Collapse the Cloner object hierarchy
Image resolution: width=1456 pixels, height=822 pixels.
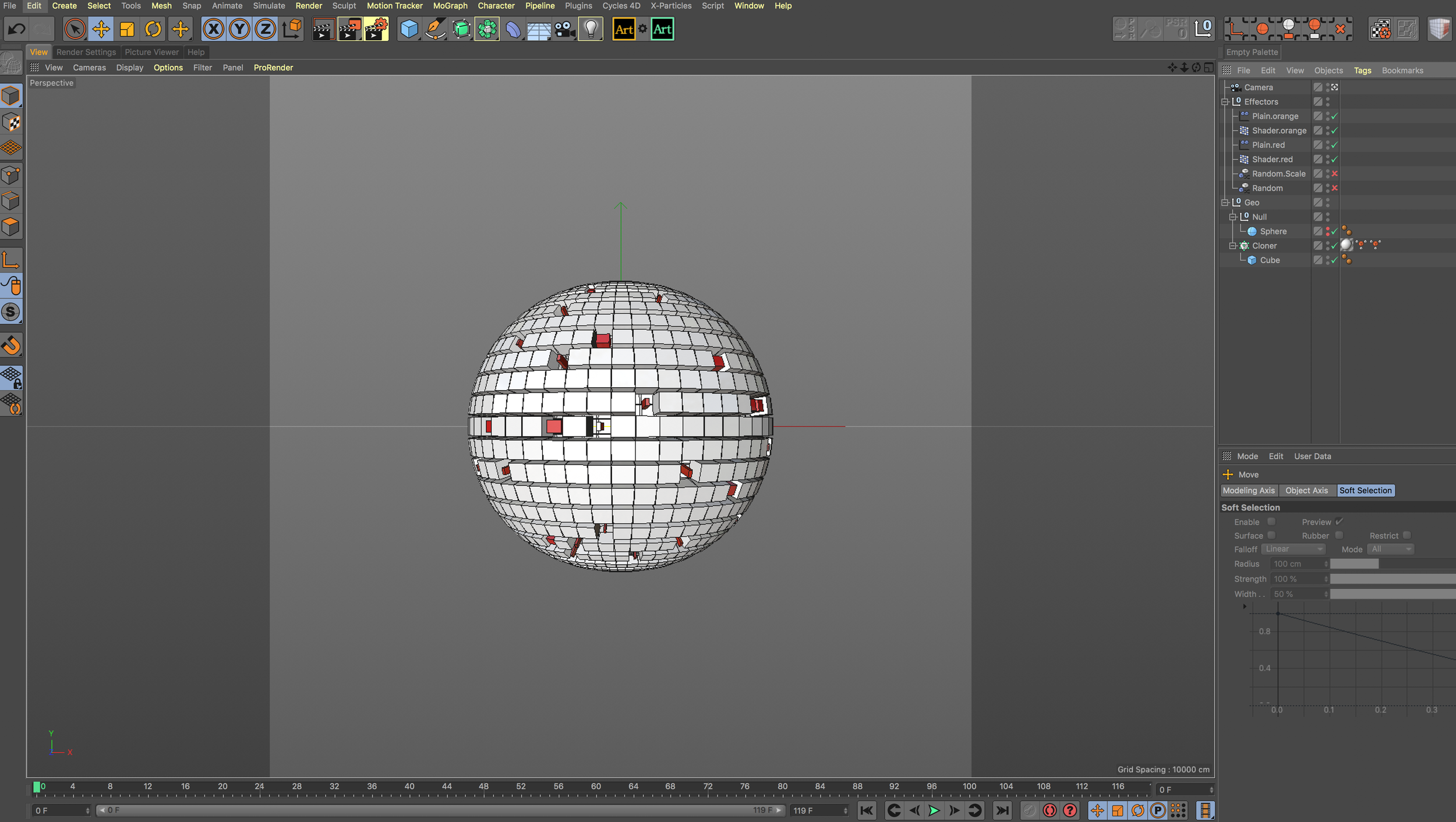coord(1232,246)
